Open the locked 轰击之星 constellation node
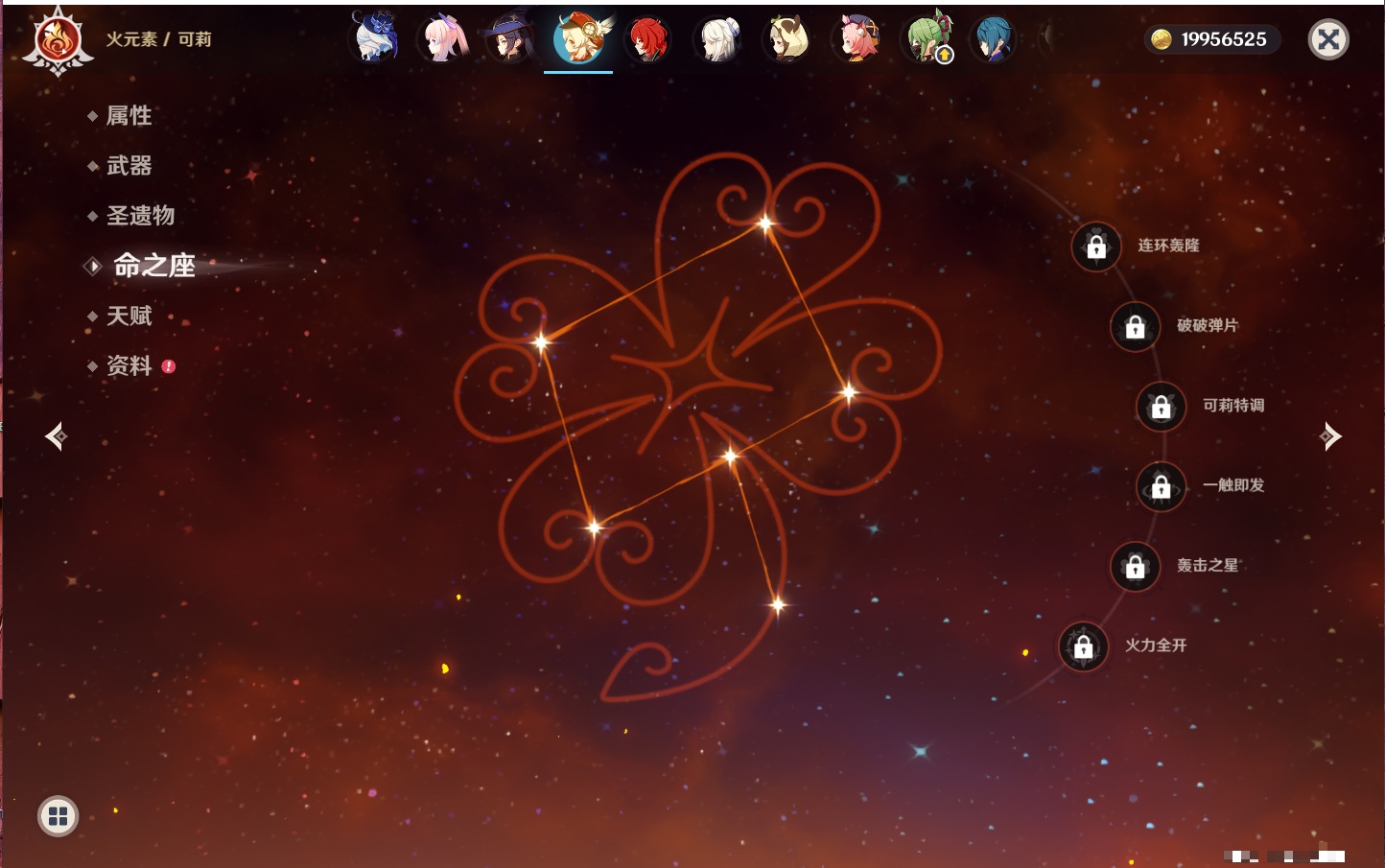This screenshot has width=1385, height=868. 1136,567
